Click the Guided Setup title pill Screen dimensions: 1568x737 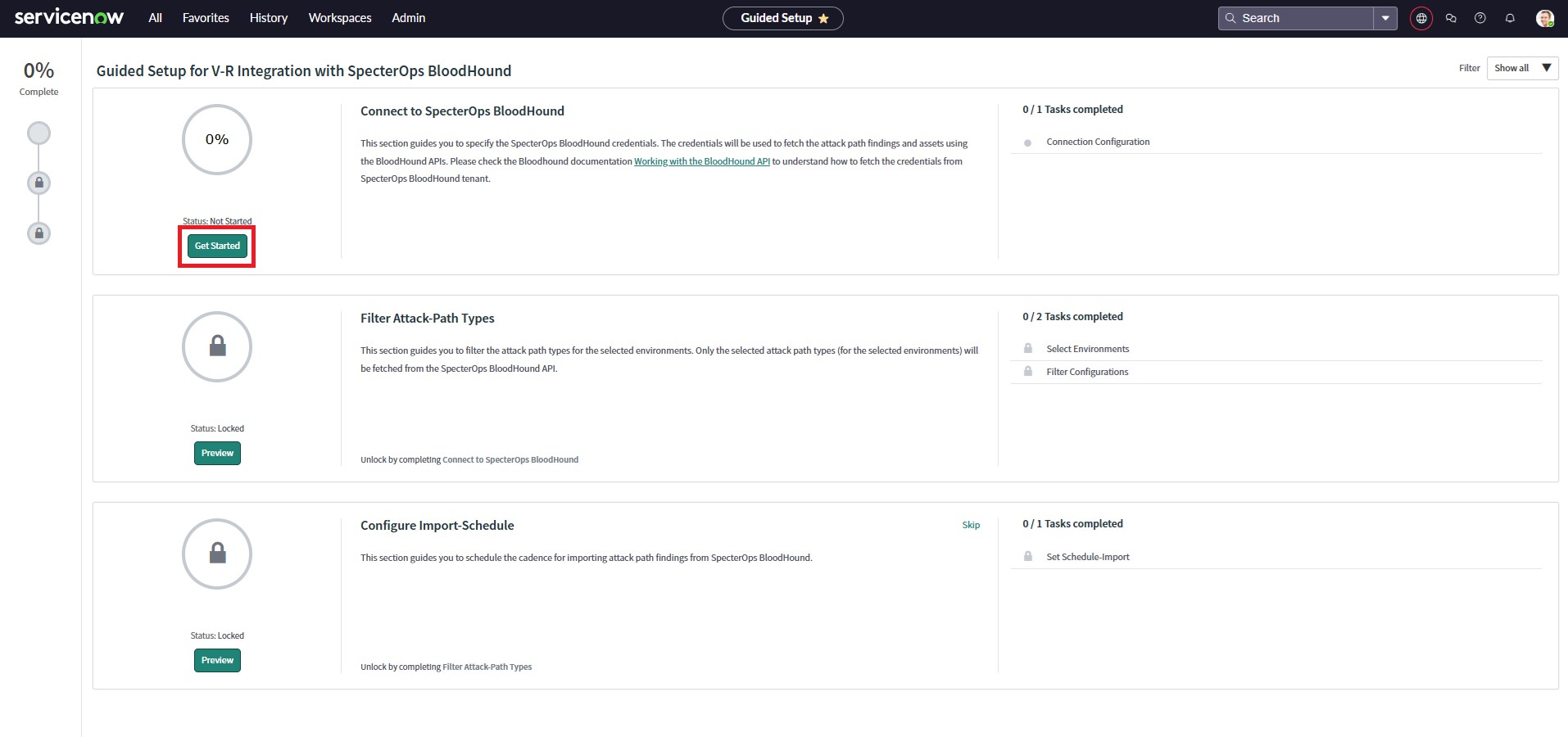tap(782, 18)
